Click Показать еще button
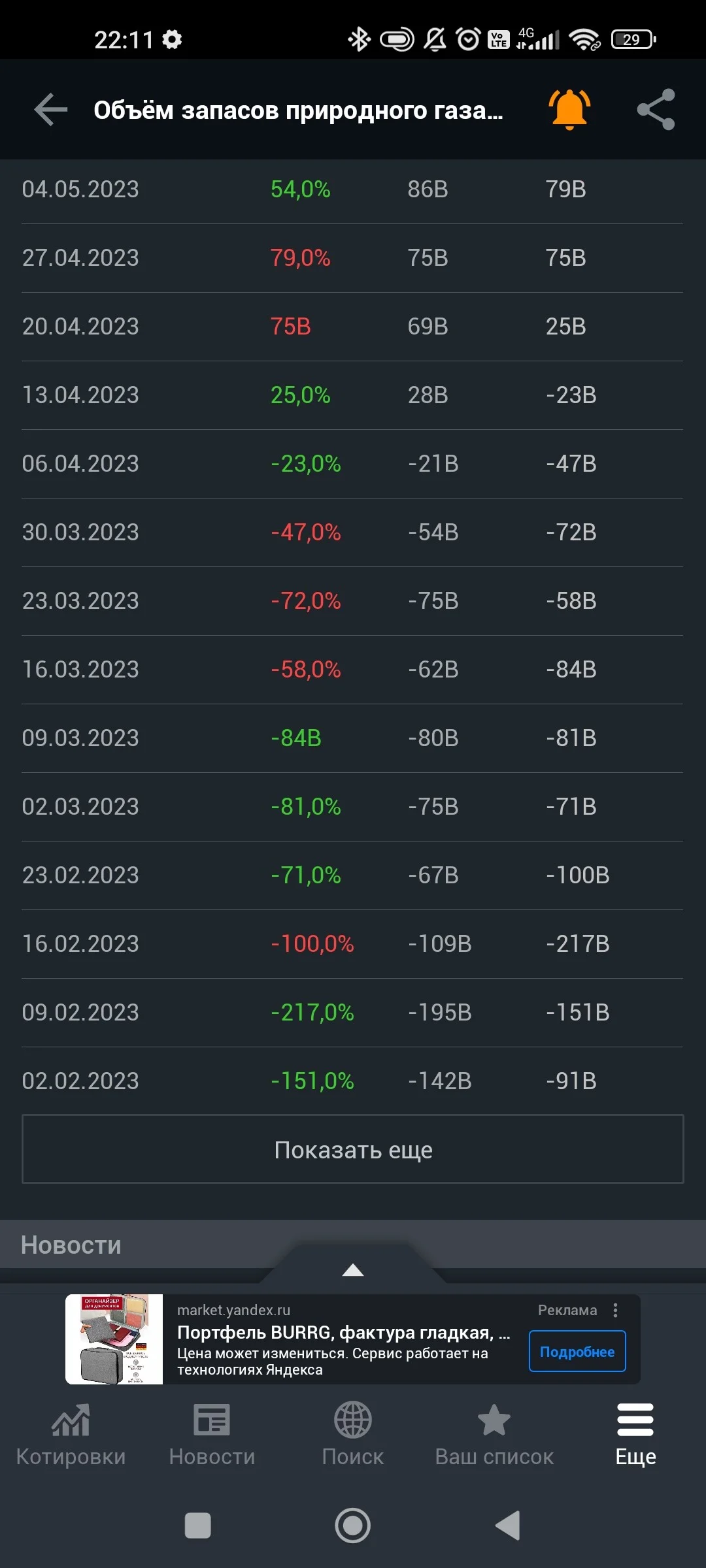 pyautogui.click(x=353, y=1149)
